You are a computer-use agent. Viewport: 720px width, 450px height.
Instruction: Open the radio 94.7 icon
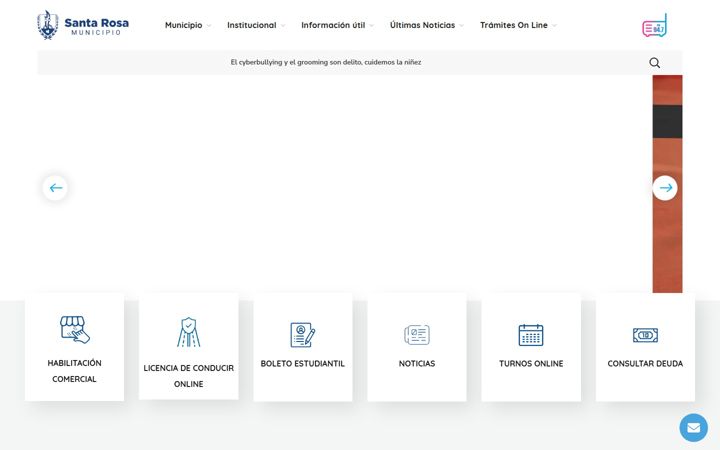tap(654, 25)
